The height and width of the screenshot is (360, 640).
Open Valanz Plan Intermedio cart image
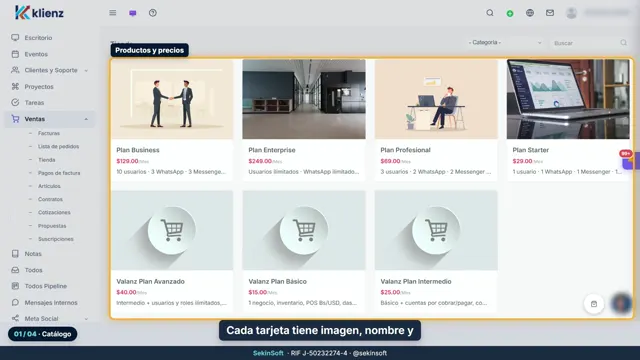click(x=436, y=230)
